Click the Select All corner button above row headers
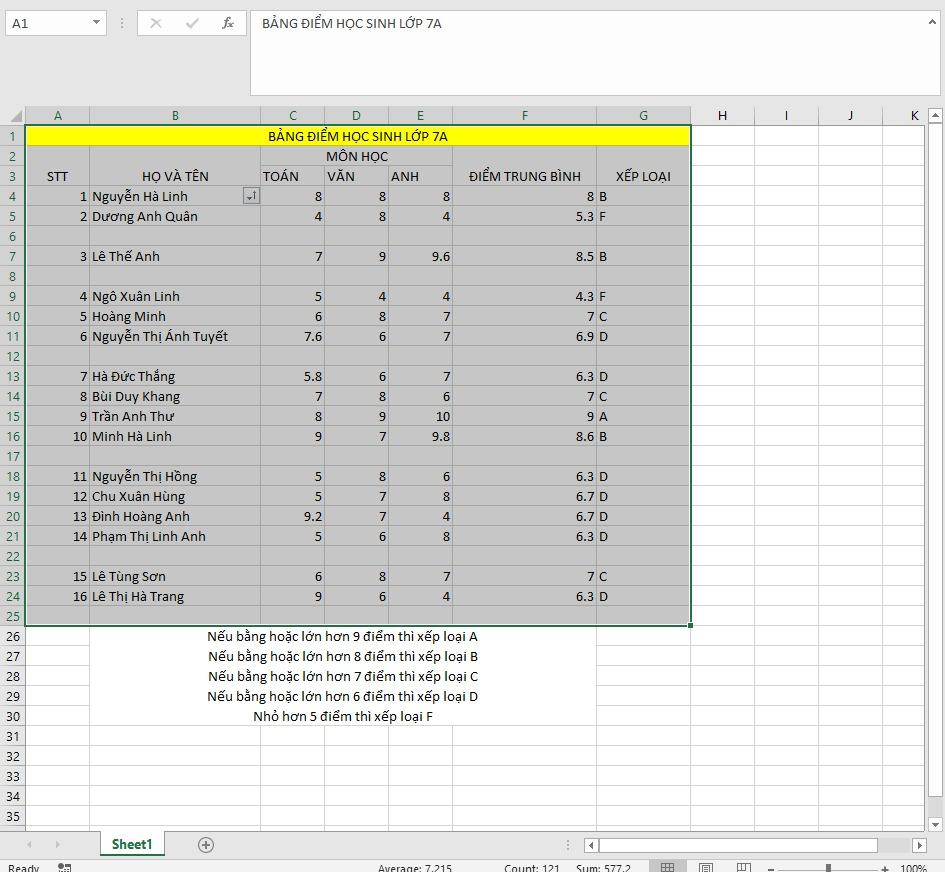Image resolution: width=945 pixels, height=872 pixels. pos(13,115)
